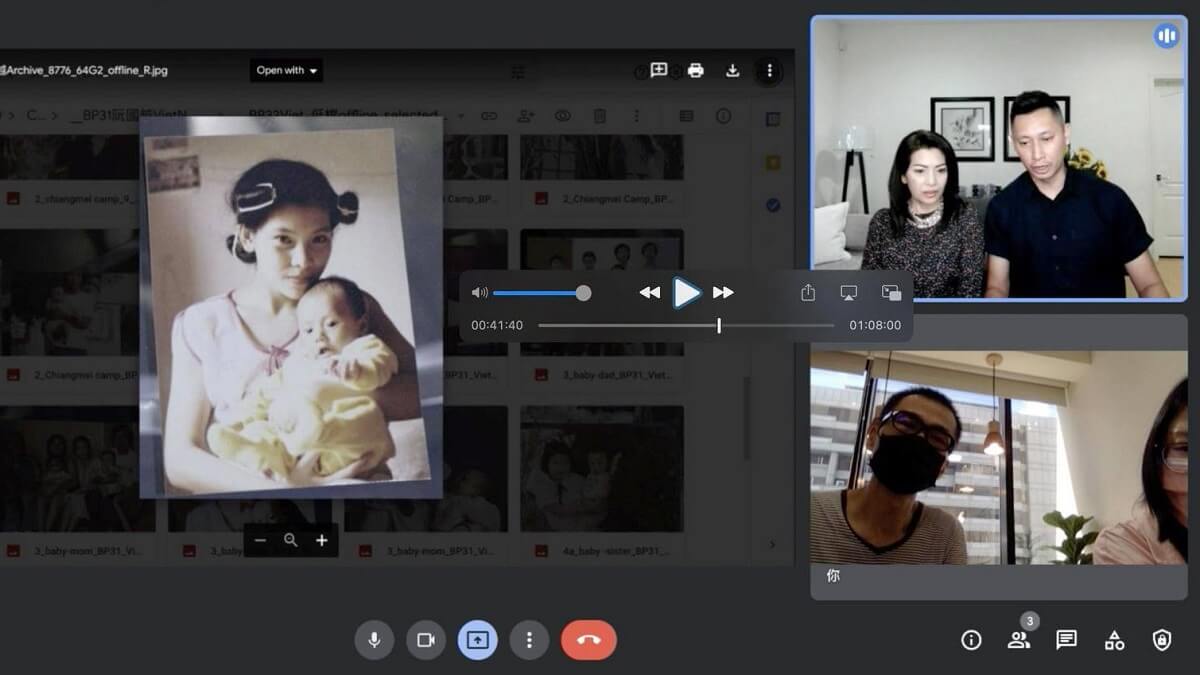Adjust the volume slider
This screenshot has height=675, width=1200.
click(542, 293)
